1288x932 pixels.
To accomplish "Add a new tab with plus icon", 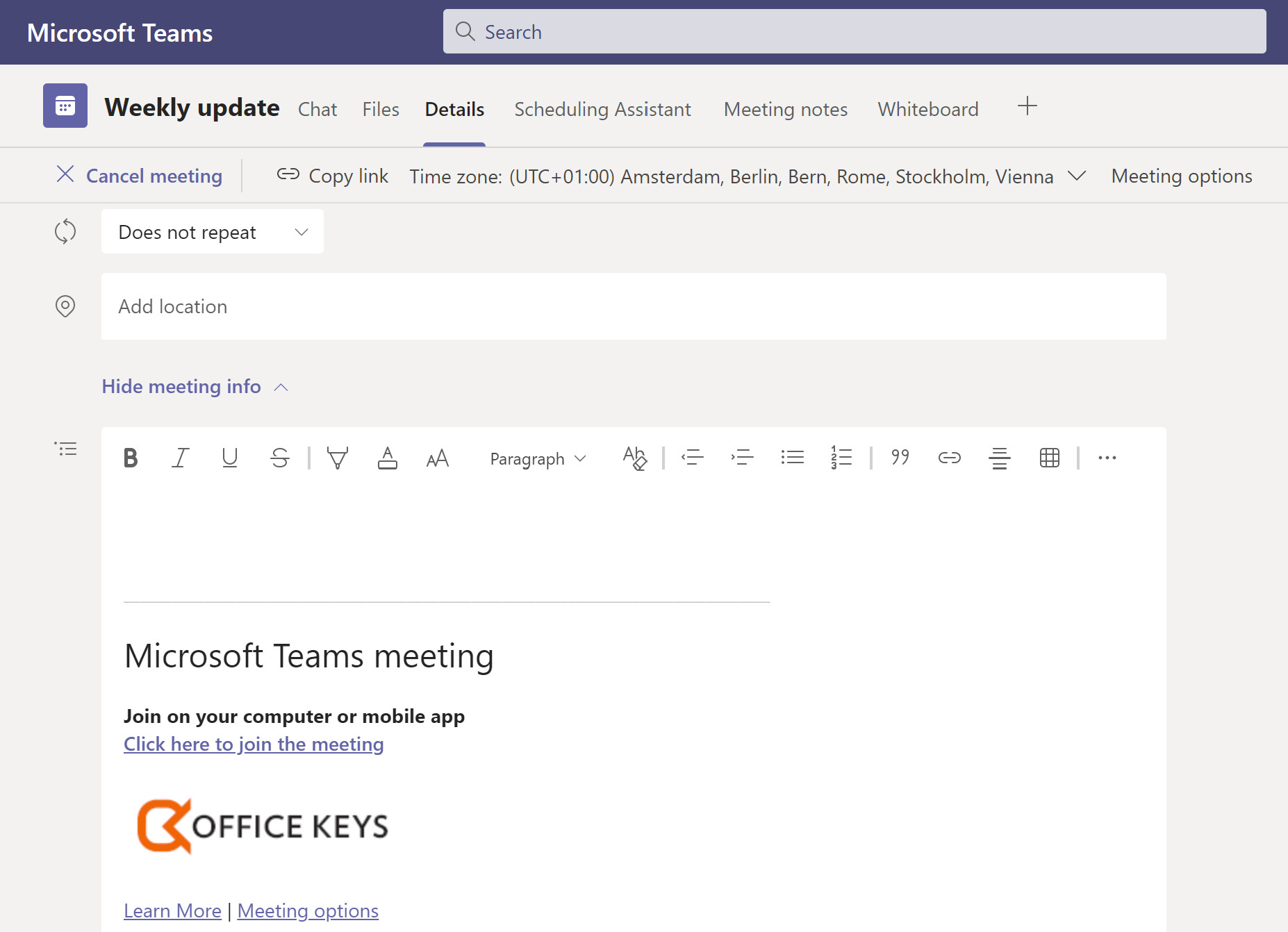I will coord(1027,106).
